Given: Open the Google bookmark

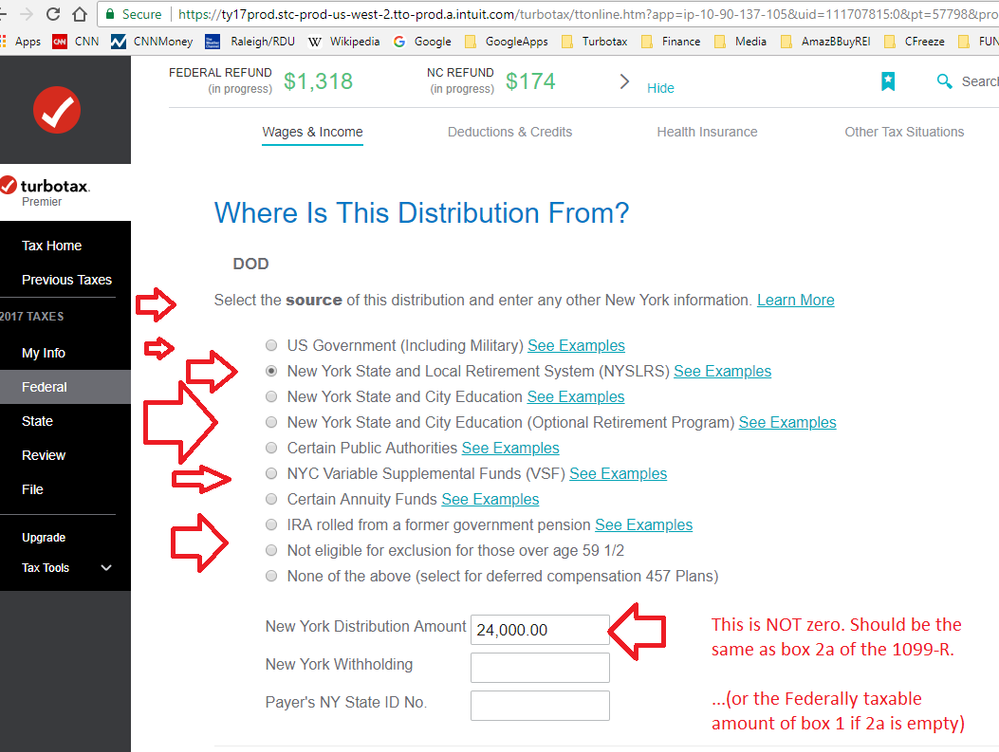Looking at the screenshot, I should tap(422, 41).
